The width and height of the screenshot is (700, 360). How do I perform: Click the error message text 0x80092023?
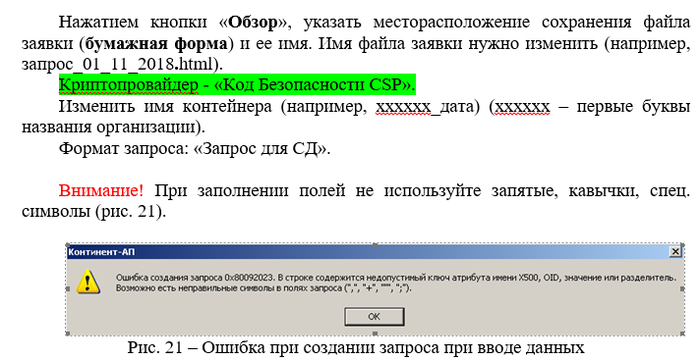point(251,278)
